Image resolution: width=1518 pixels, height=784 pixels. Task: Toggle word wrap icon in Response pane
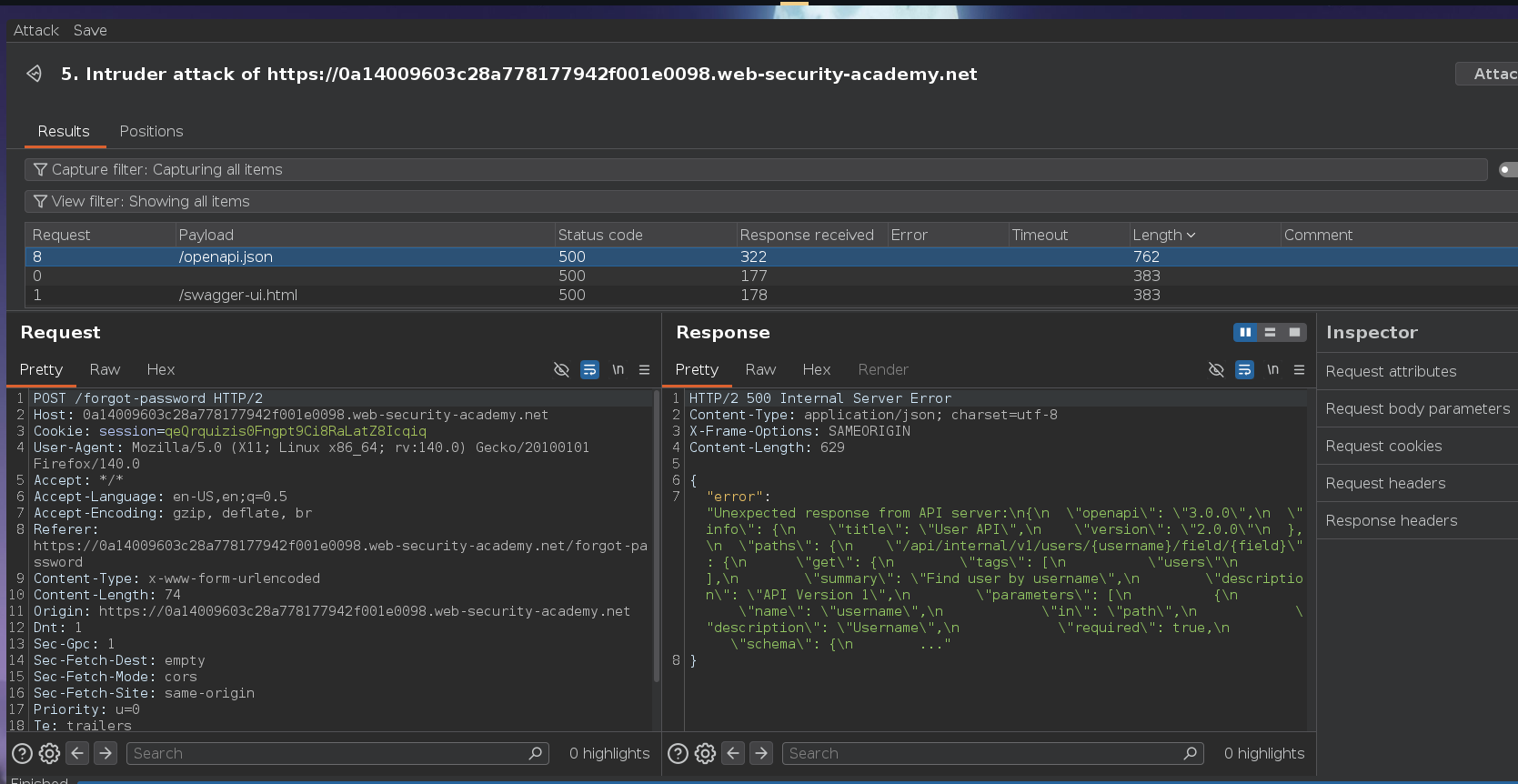[x=1244, y=369]
